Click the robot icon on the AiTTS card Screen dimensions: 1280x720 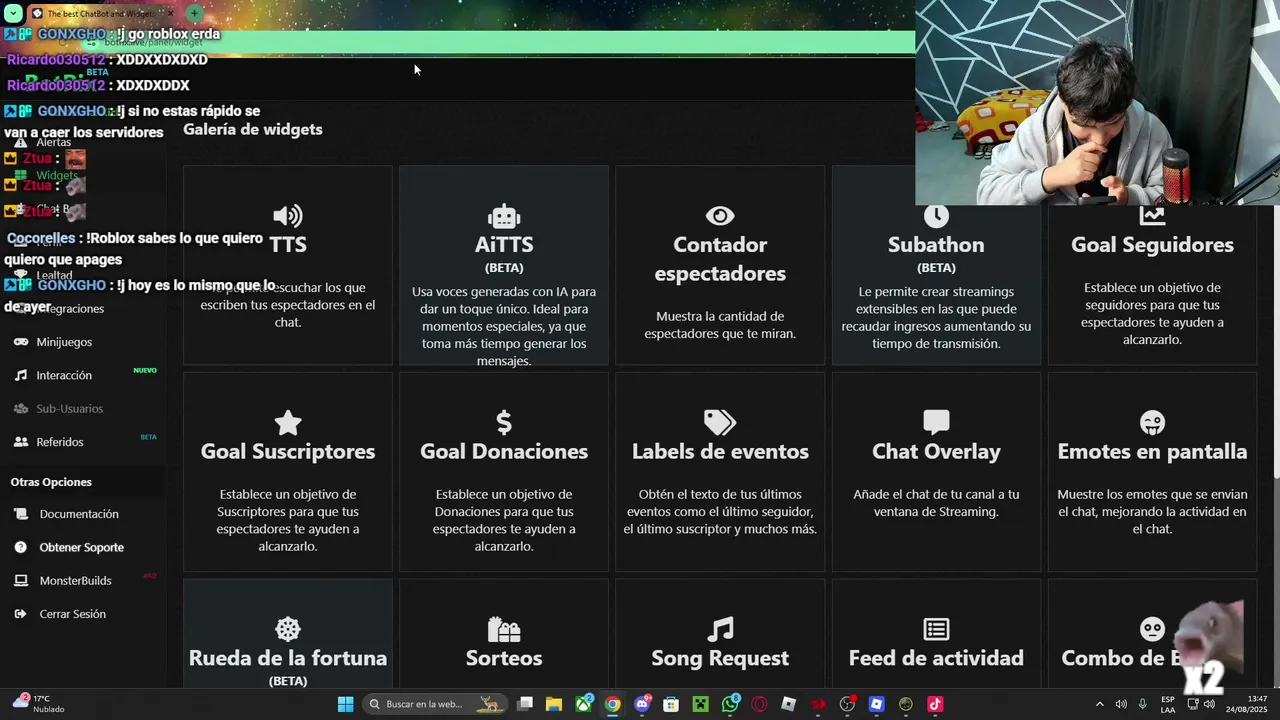tap(504, 216)
